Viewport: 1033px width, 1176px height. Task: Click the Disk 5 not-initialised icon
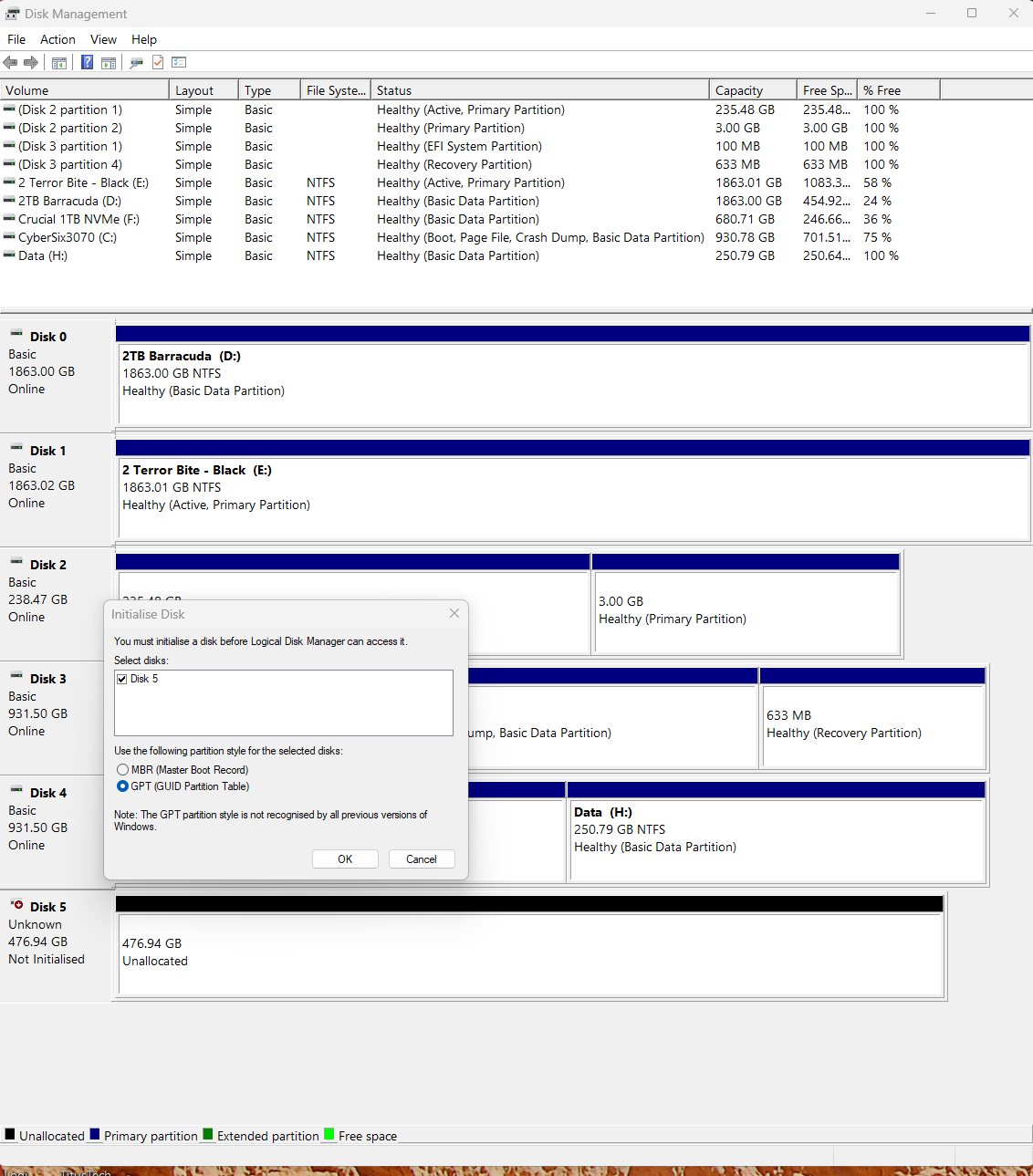[16, 905]
